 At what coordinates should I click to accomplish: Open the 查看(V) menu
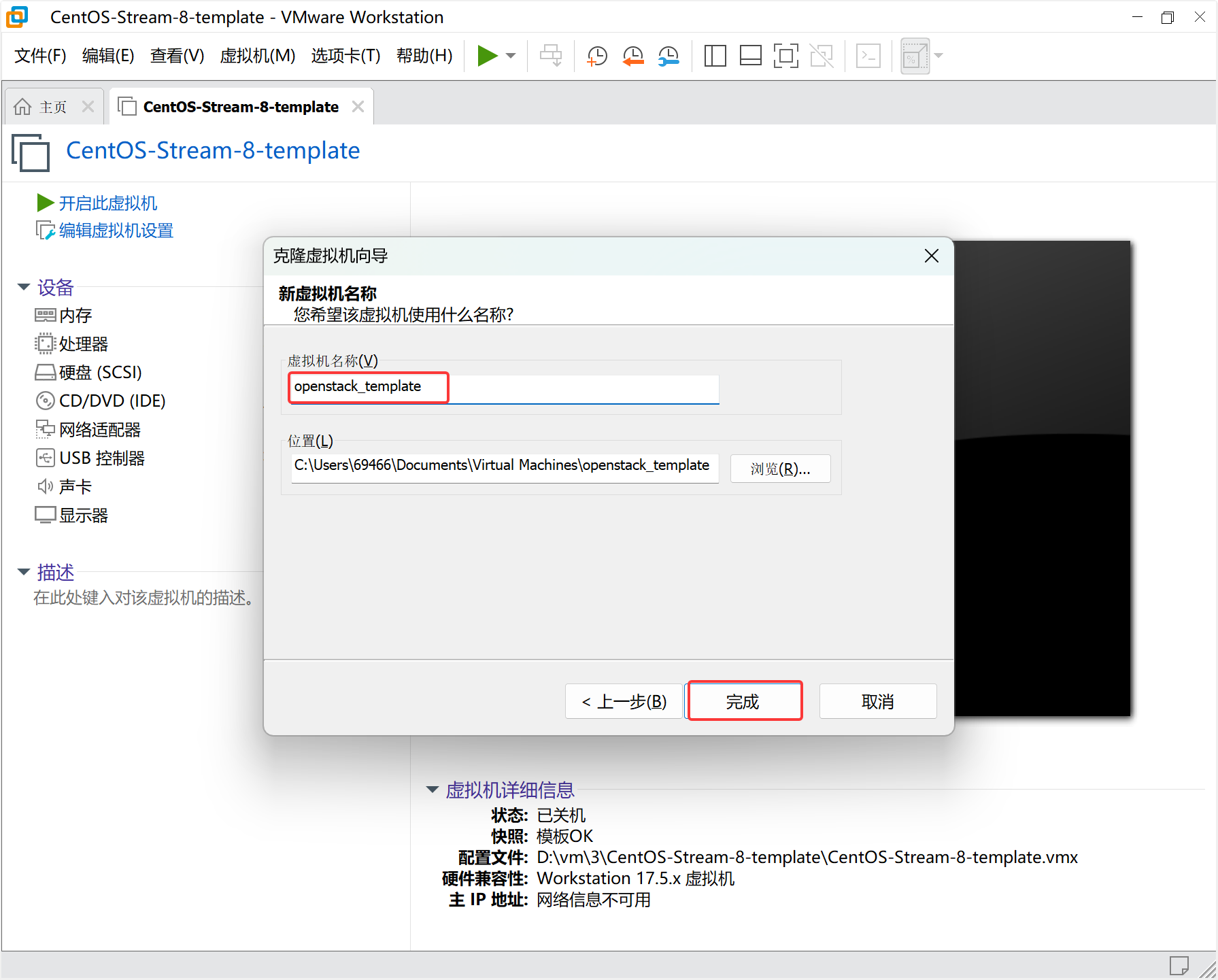[177, 56]
